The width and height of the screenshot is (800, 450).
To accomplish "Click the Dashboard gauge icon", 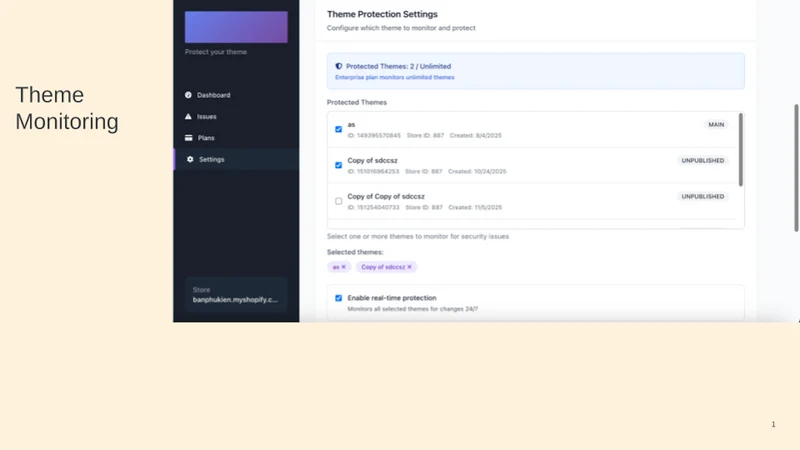I will click(188, 95).
